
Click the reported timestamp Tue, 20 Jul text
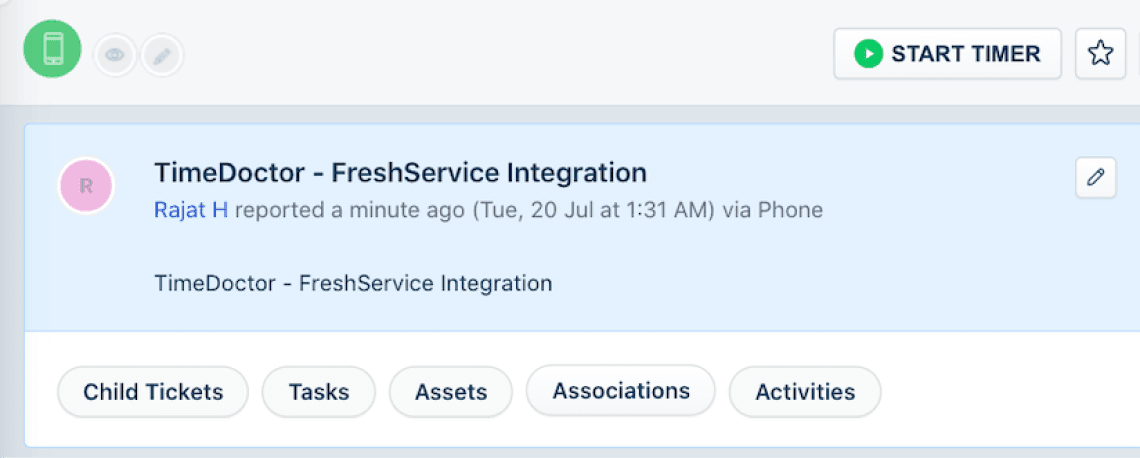pyautogui.click(x=594, y=210)
